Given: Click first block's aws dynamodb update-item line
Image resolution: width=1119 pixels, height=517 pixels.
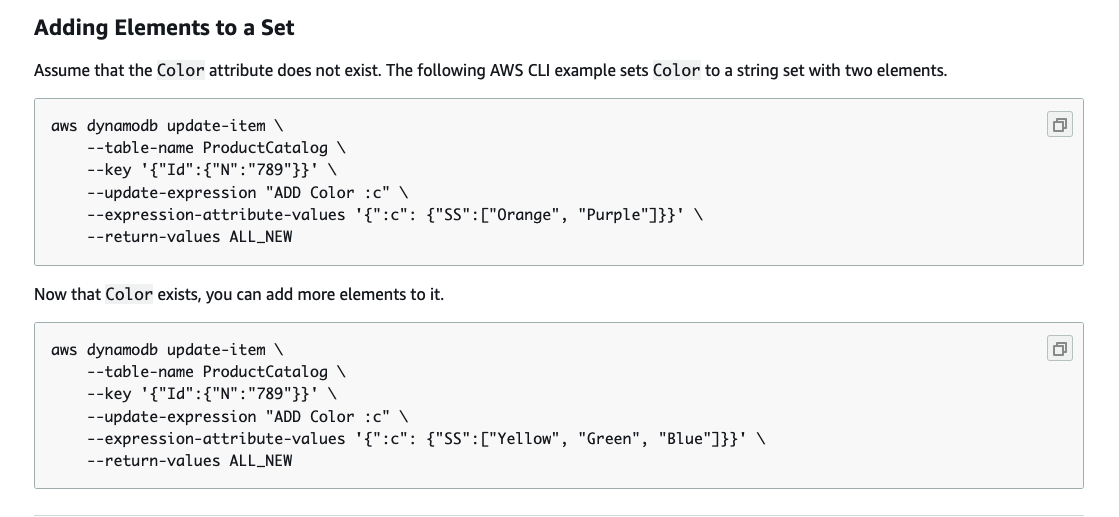Looking at the screenshot, I should pyautogui.click(x=167, y=126).
